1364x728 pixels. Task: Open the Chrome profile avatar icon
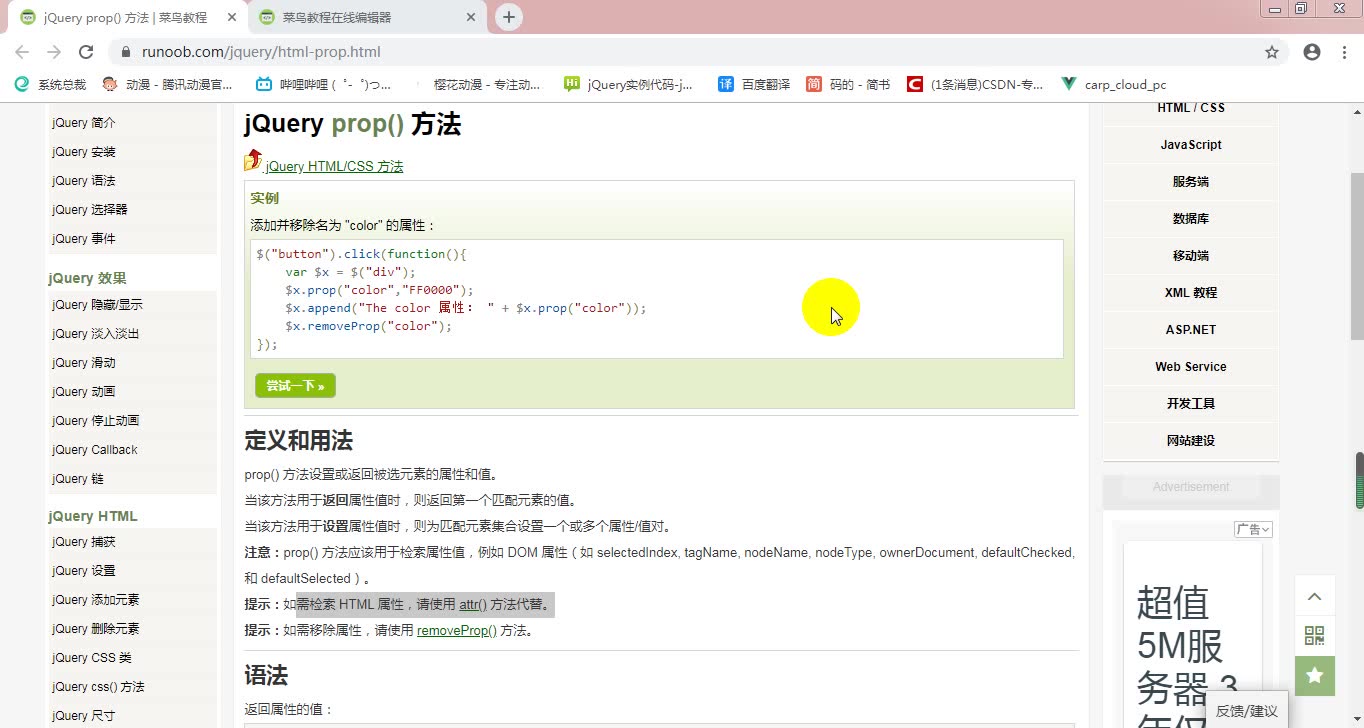(1312, 52)
